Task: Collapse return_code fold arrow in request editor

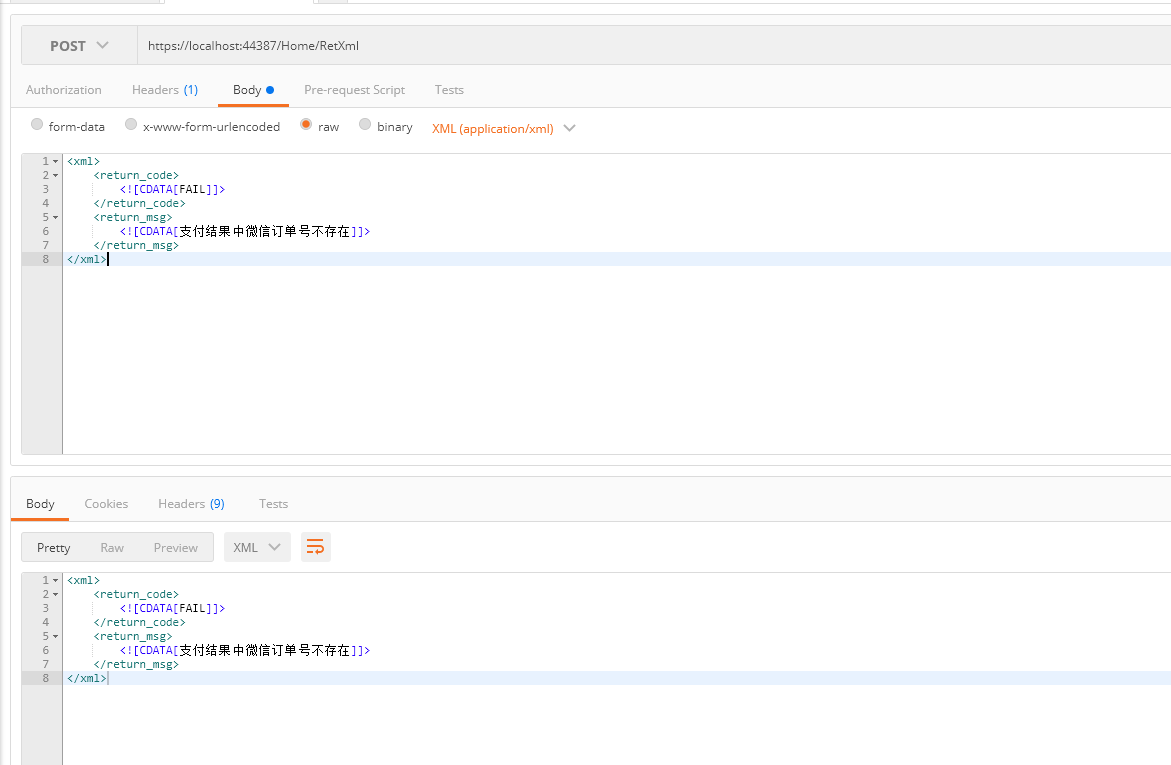Action: click(x=55, y=176)
